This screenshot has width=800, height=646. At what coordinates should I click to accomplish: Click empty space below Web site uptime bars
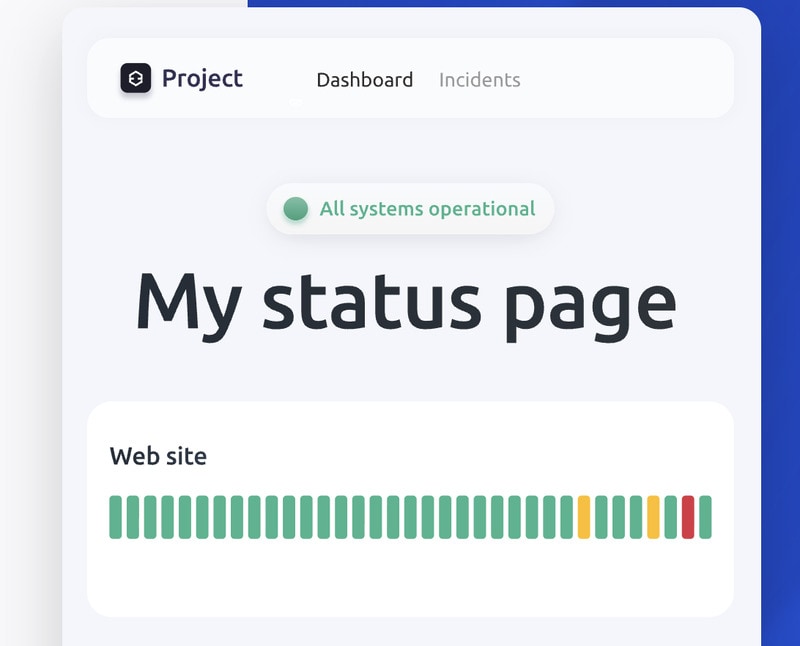pyautogui.click(x=410, y=580)
